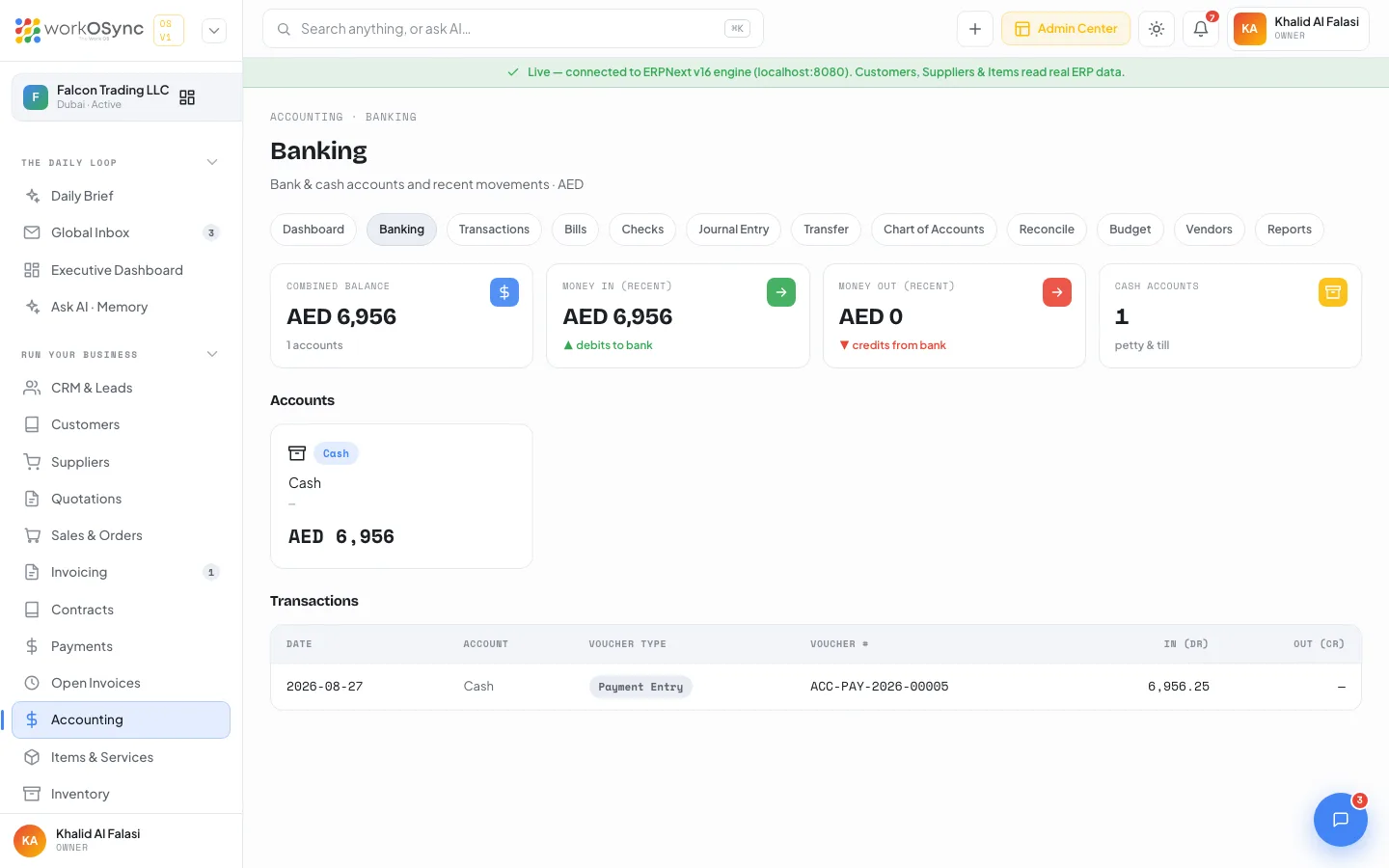Open Suppliers in sidebar
Image resolution: width=1389 pixels, height=868 pixels.
tap(122, 462)
